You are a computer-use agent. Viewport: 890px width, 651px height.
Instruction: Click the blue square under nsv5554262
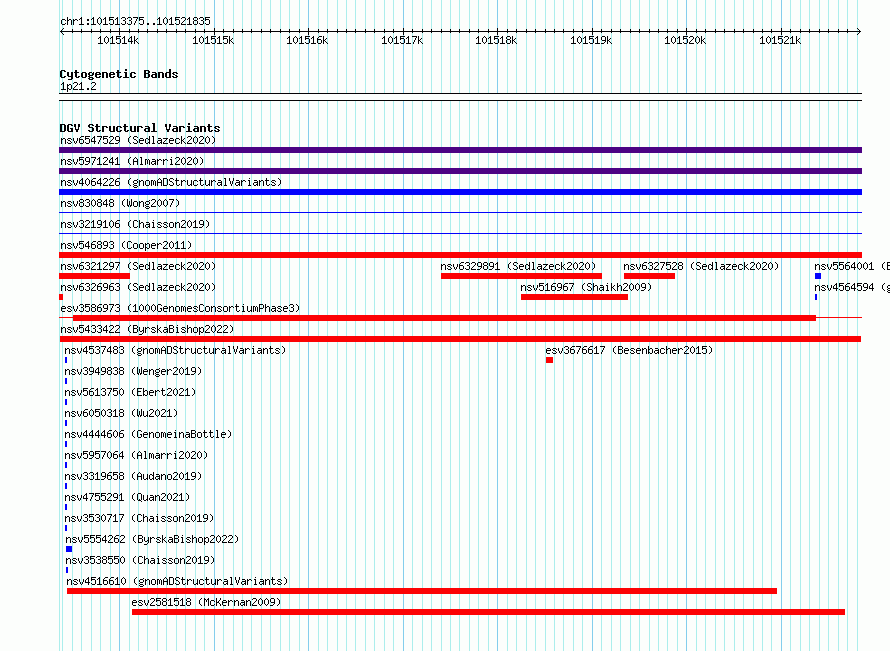(x=69, y=549)
